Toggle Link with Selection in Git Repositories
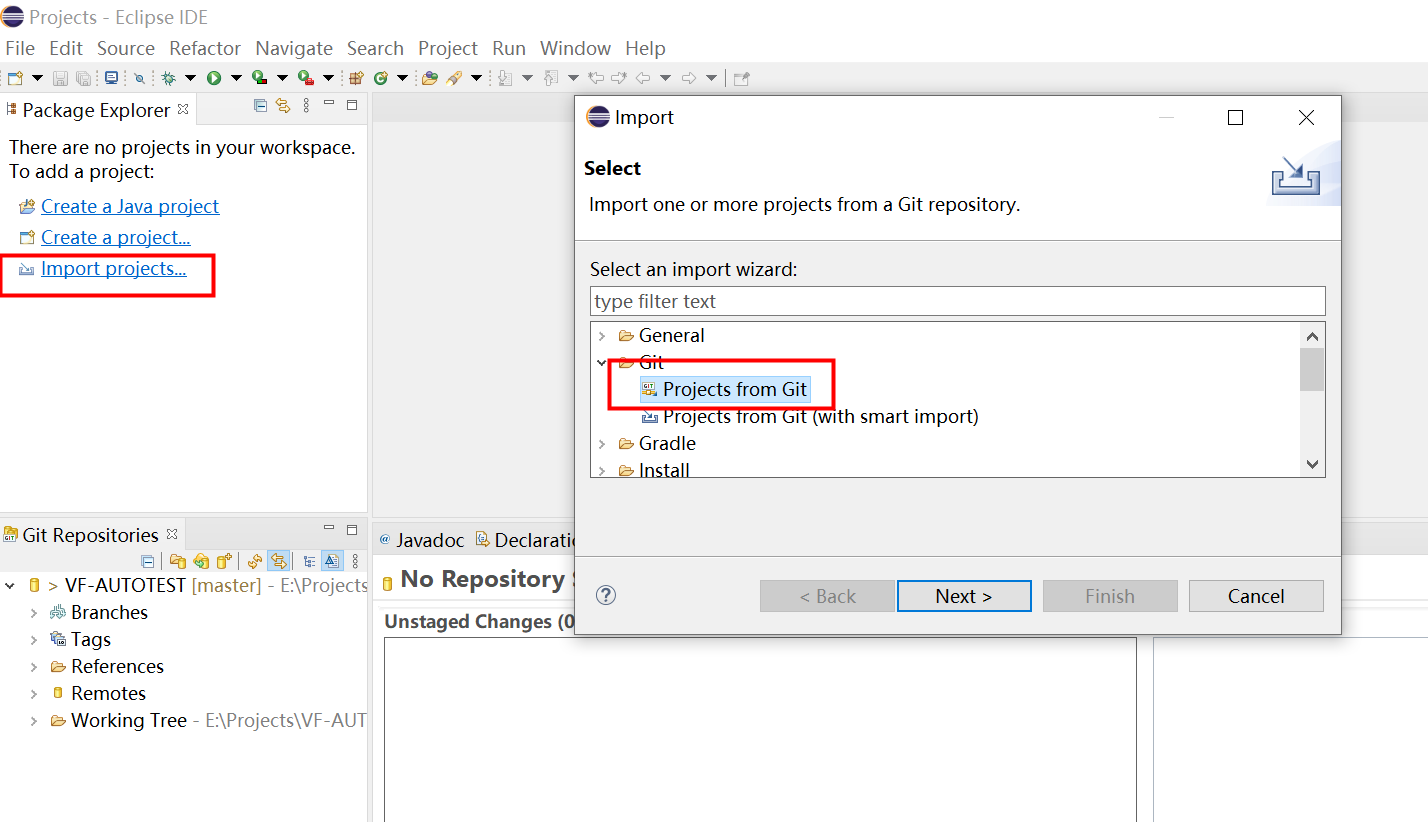The image size is (1428, 822). point(279,561)
